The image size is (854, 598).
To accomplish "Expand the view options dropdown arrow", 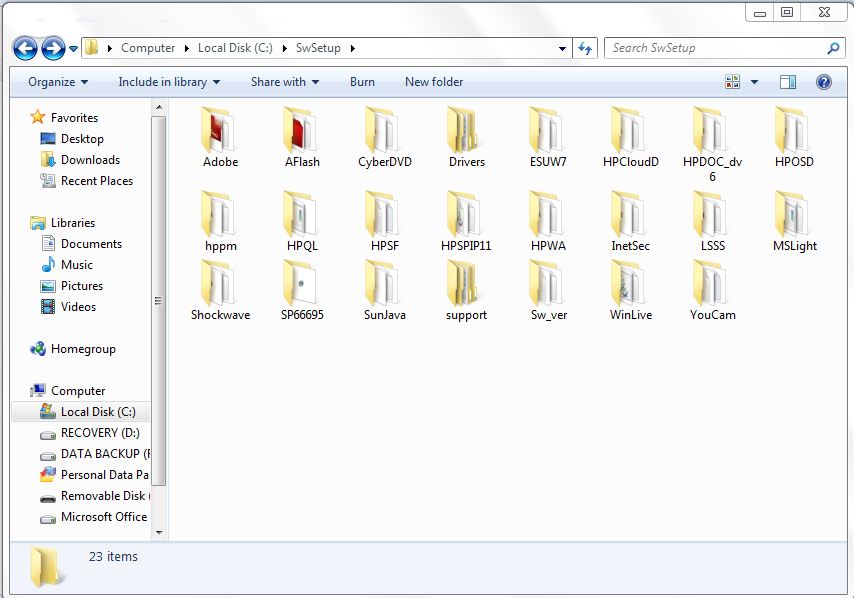I will (x=754, y=82).
